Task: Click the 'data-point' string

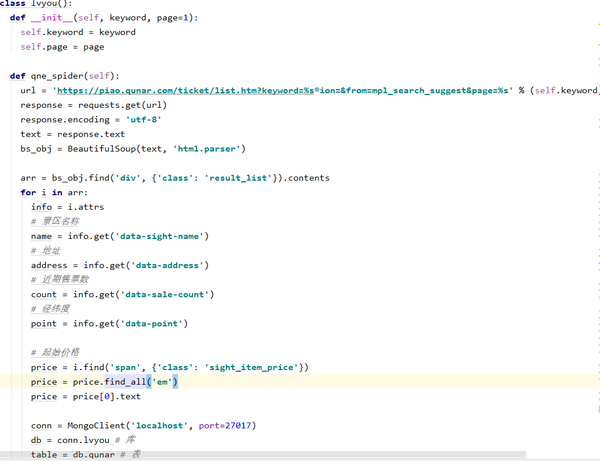Action: point(152,324)
